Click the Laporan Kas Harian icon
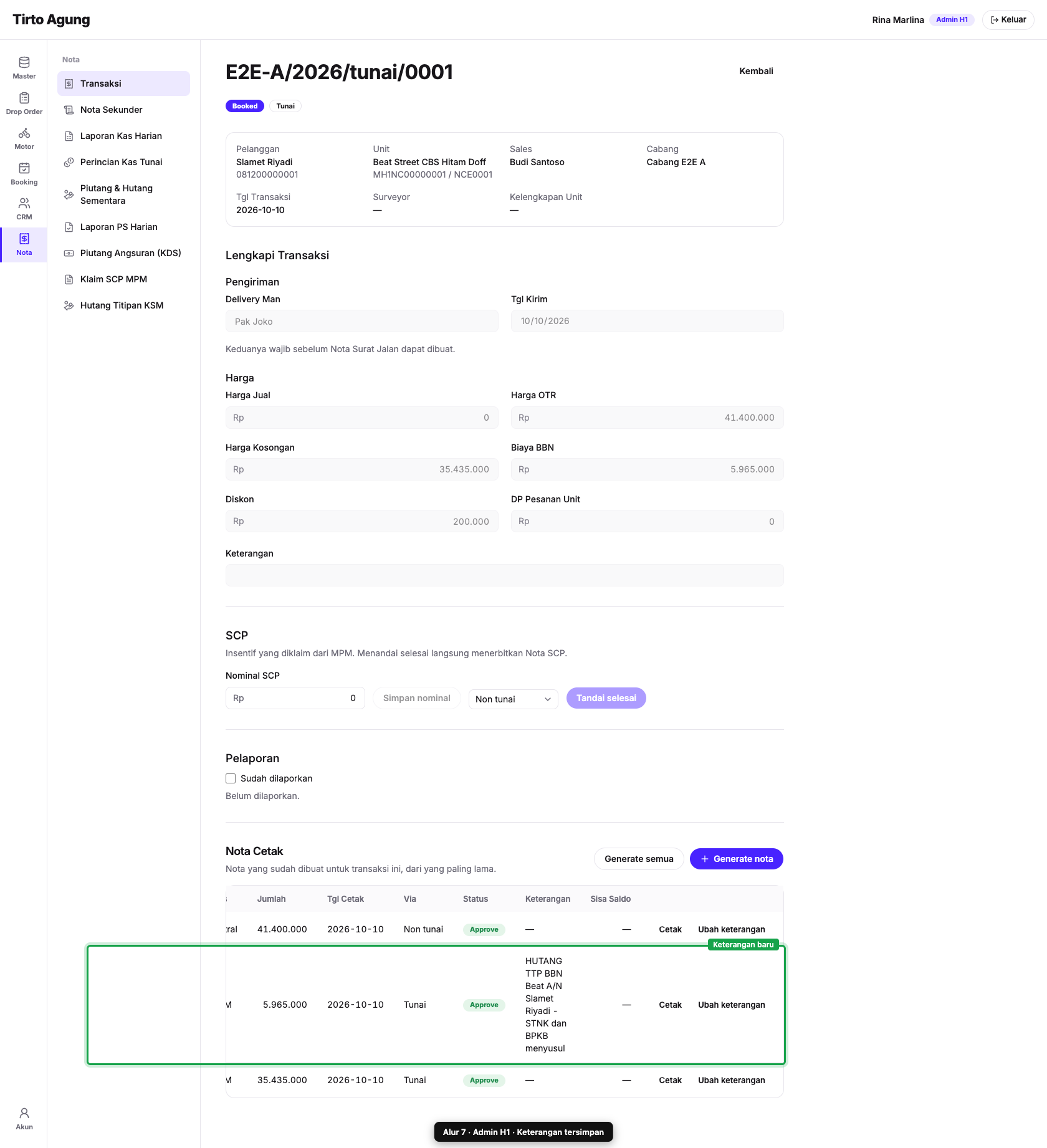The image size is (1047, 1148). tap(69, 136)
